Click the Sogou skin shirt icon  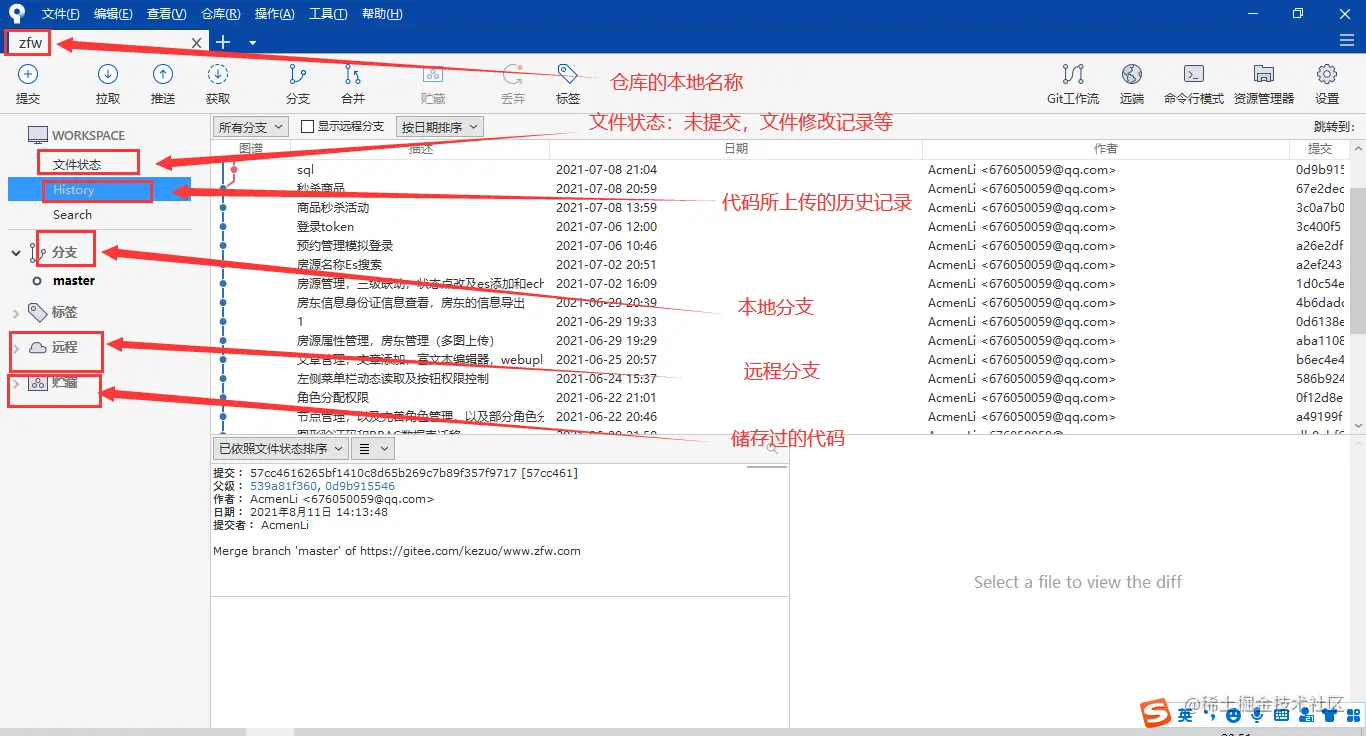click(x=1331, y=715)
